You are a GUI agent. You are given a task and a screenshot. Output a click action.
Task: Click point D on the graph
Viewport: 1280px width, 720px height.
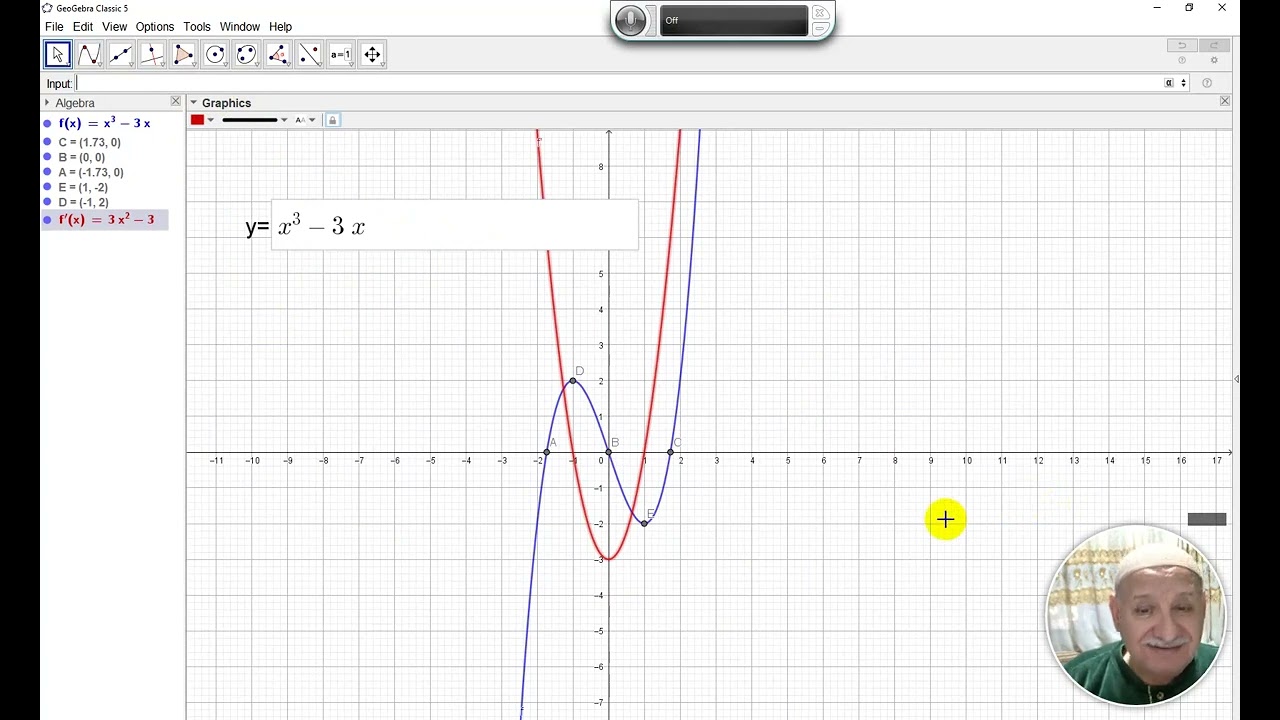(x=573, y=381)
